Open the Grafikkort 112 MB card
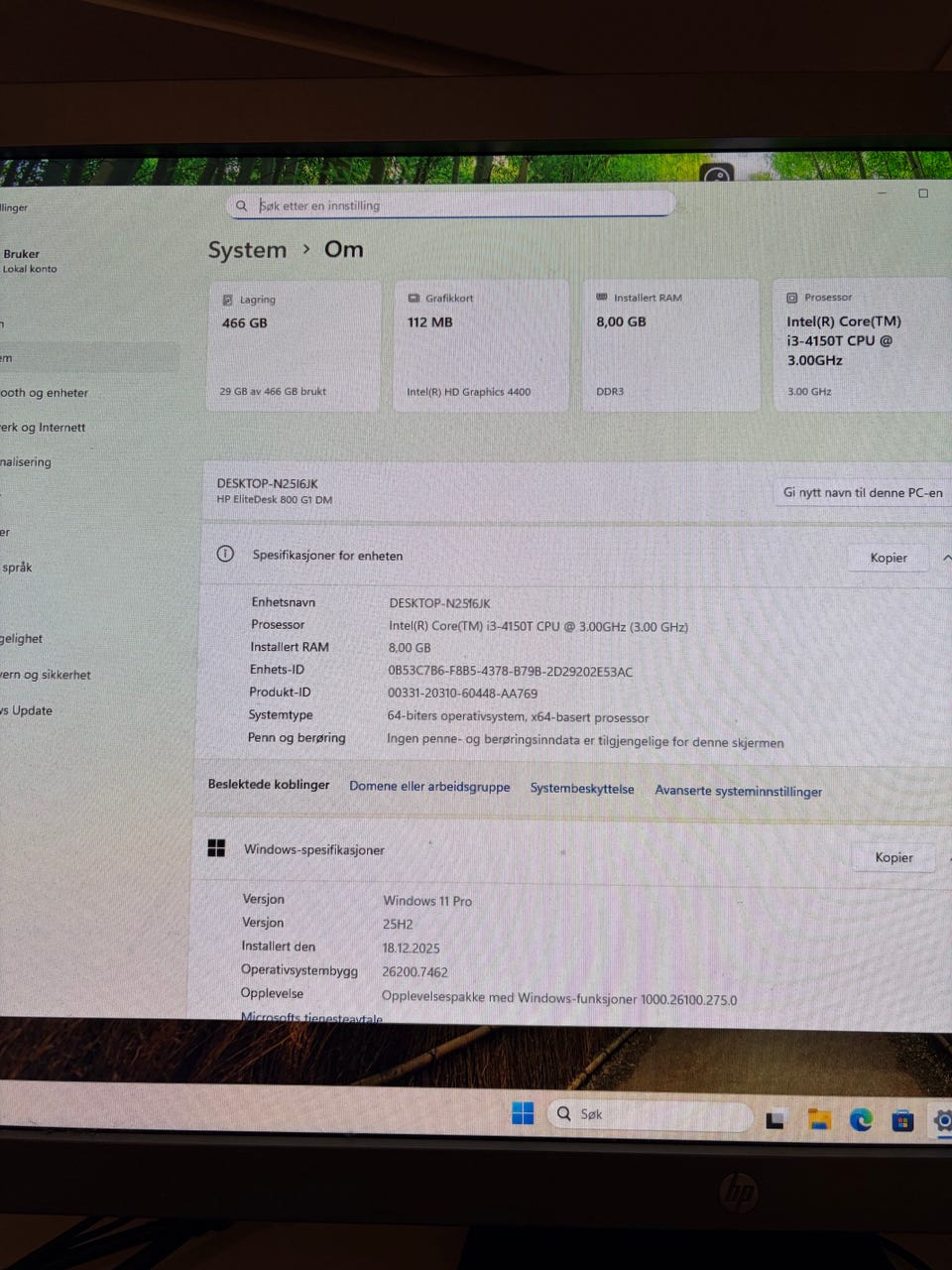Viewport: 952px width, 1270px height. click(x=481, y=344)
